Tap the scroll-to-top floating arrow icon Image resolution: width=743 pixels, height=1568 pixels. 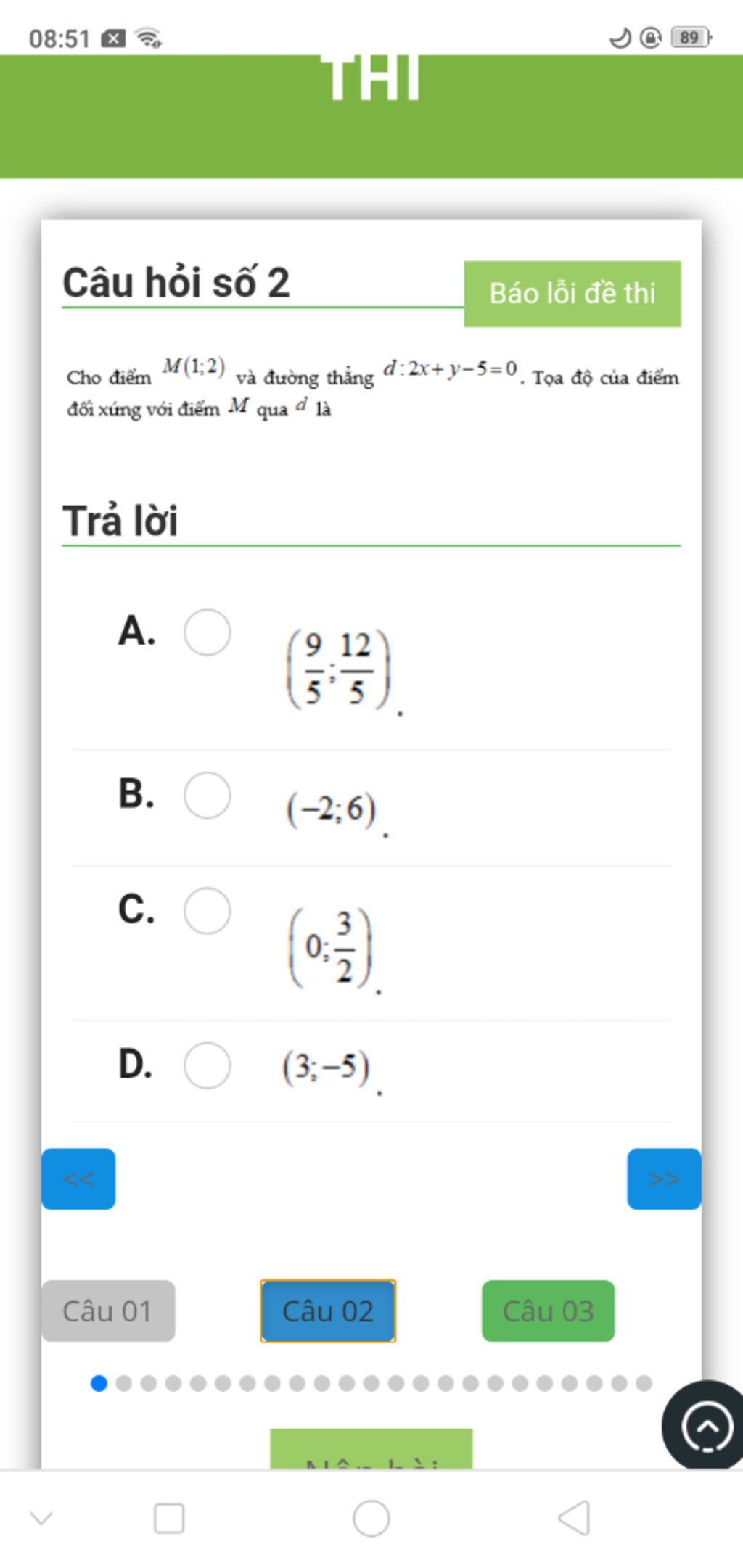[x=706, y=1426]
